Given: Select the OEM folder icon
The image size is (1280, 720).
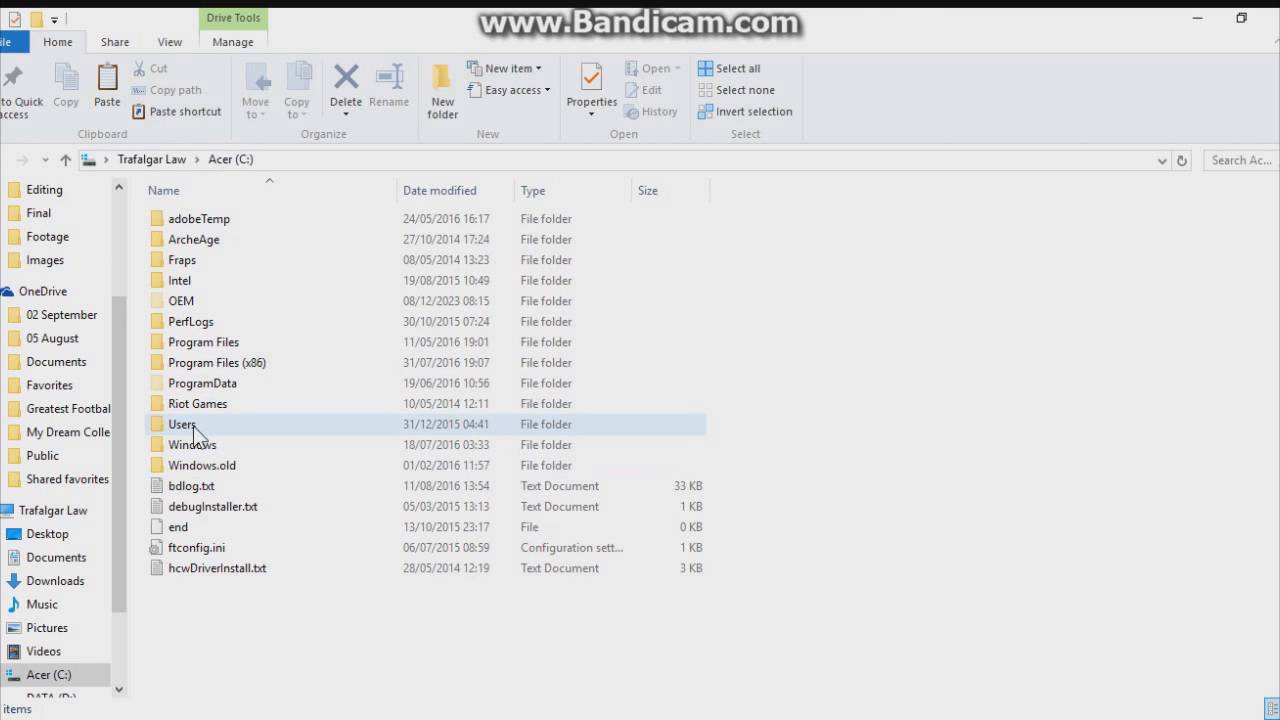Looking at the screenshot, I should [x=157, y=301].
